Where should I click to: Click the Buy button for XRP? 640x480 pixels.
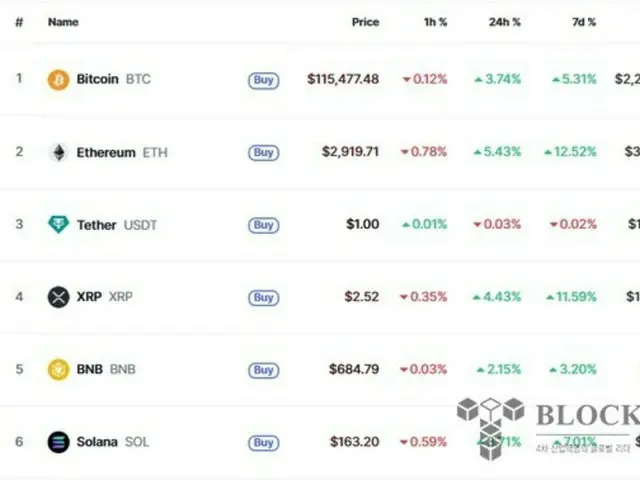pyautogui.click(x=264, y=298)
